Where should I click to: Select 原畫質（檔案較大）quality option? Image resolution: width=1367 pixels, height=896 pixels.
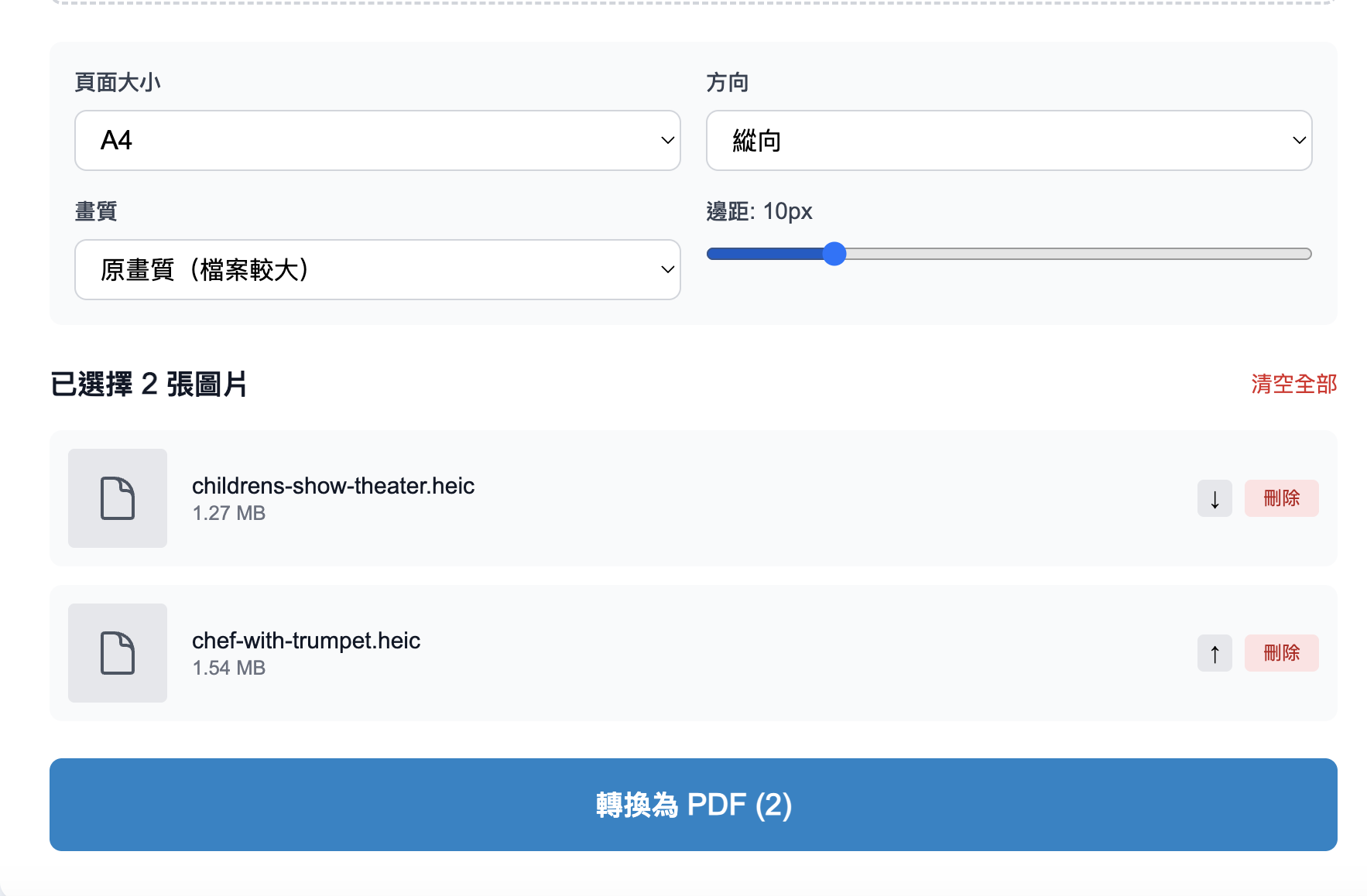click(x=377, y=269)
